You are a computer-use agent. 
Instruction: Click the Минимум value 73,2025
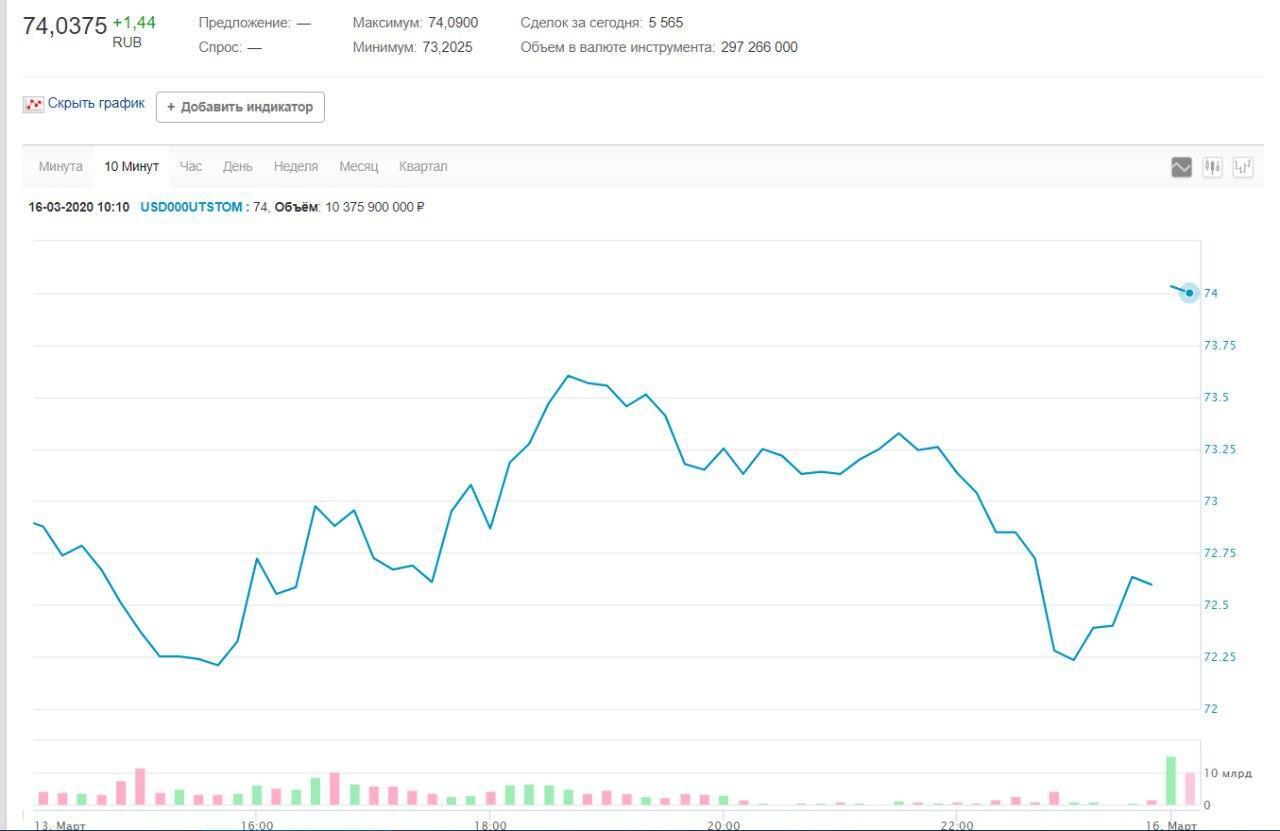(448, 47)
